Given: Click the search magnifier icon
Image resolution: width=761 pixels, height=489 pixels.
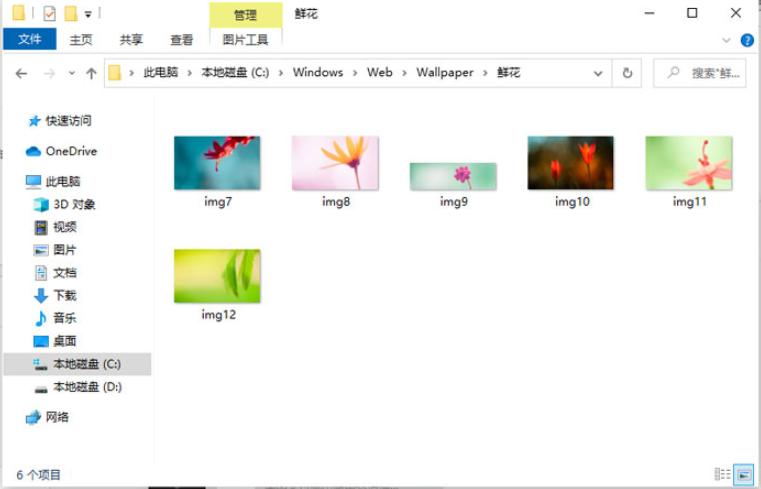Looking at the screenshot, I should 673,73.
